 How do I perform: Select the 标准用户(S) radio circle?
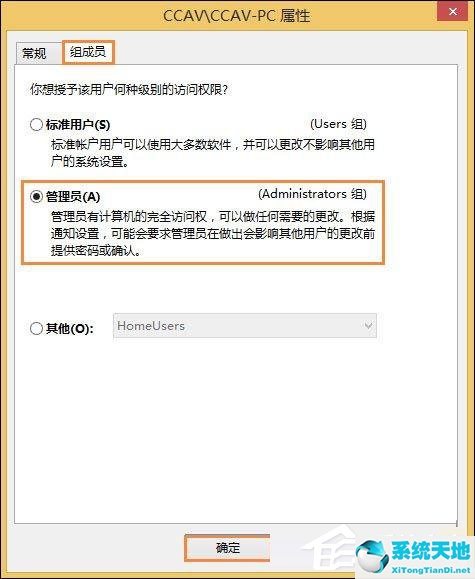point(36,124)
